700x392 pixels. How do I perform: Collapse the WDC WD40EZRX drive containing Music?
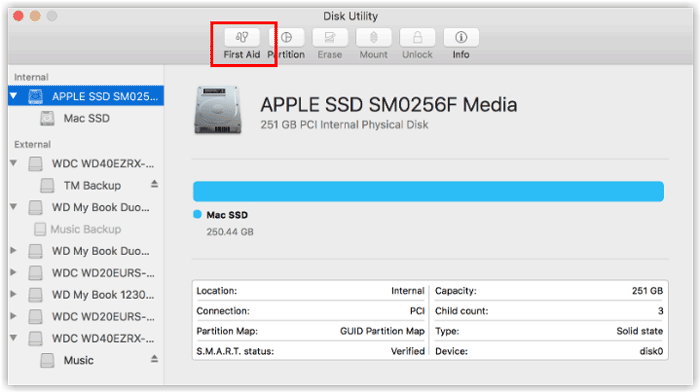point(14,338)
